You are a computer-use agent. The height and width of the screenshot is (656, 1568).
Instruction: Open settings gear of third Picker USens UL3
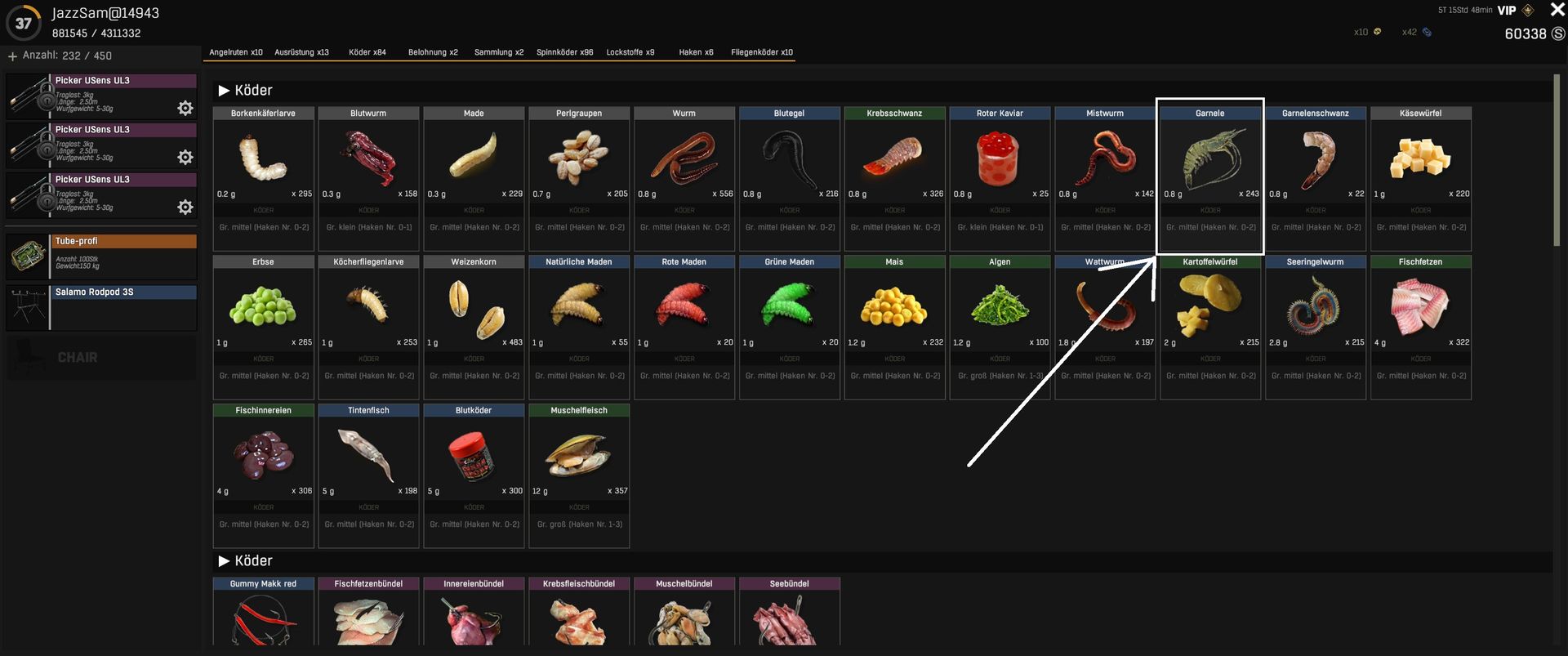(185, 207)
